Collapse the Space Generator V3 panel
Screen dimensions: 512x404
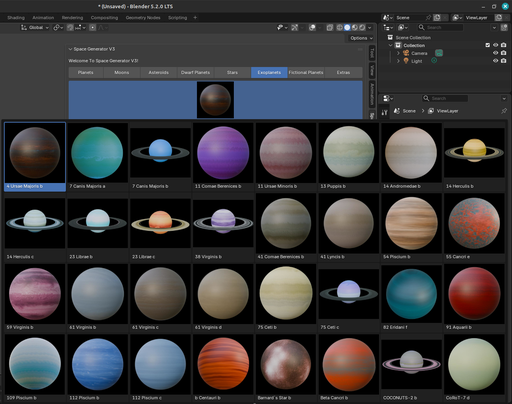pos(70,49)
